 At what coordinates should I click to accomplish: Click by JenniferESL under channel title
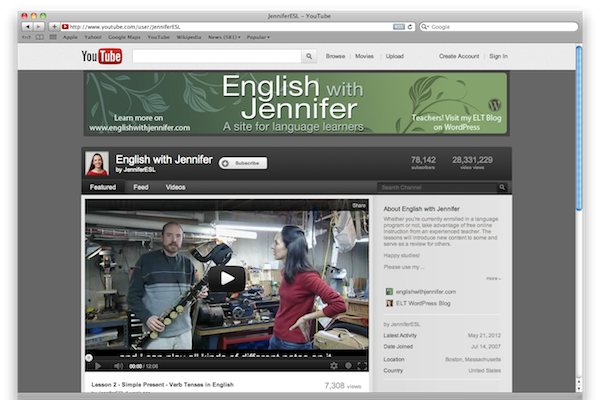pos(135,170)
